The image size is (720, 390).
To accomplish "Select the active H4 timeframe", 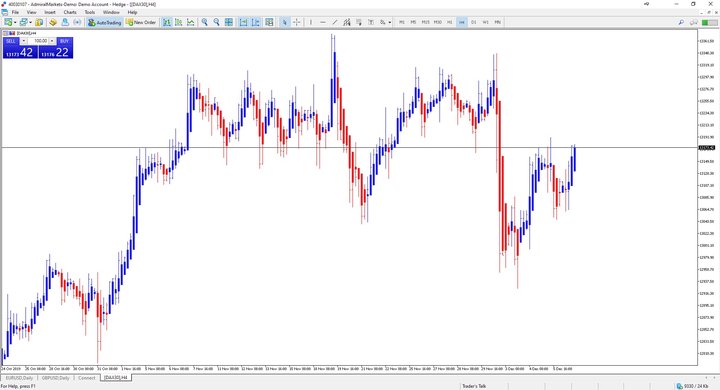I will point(462,22).
